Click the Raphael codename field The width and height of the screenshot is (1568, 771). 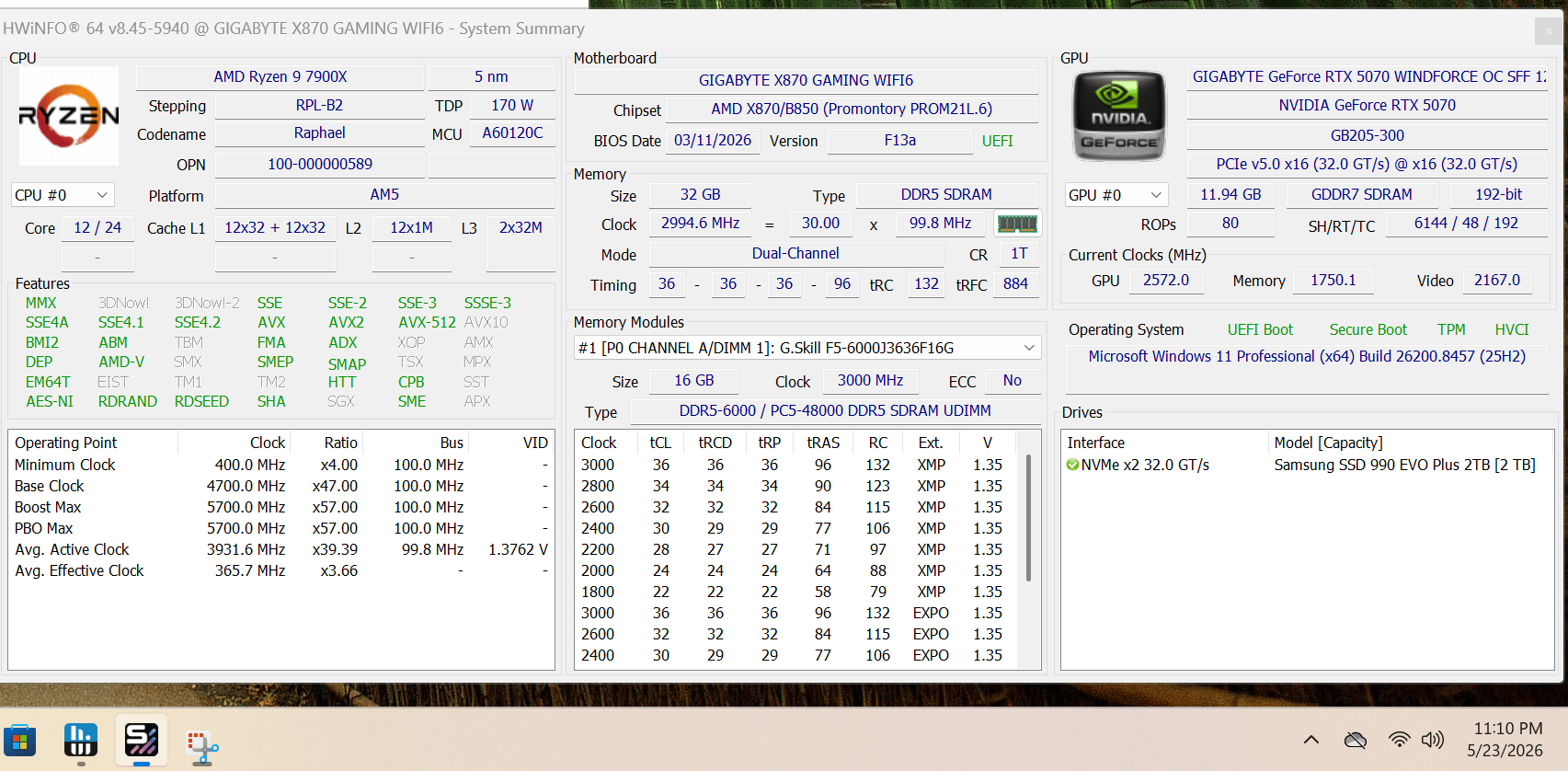click(319, 133)
